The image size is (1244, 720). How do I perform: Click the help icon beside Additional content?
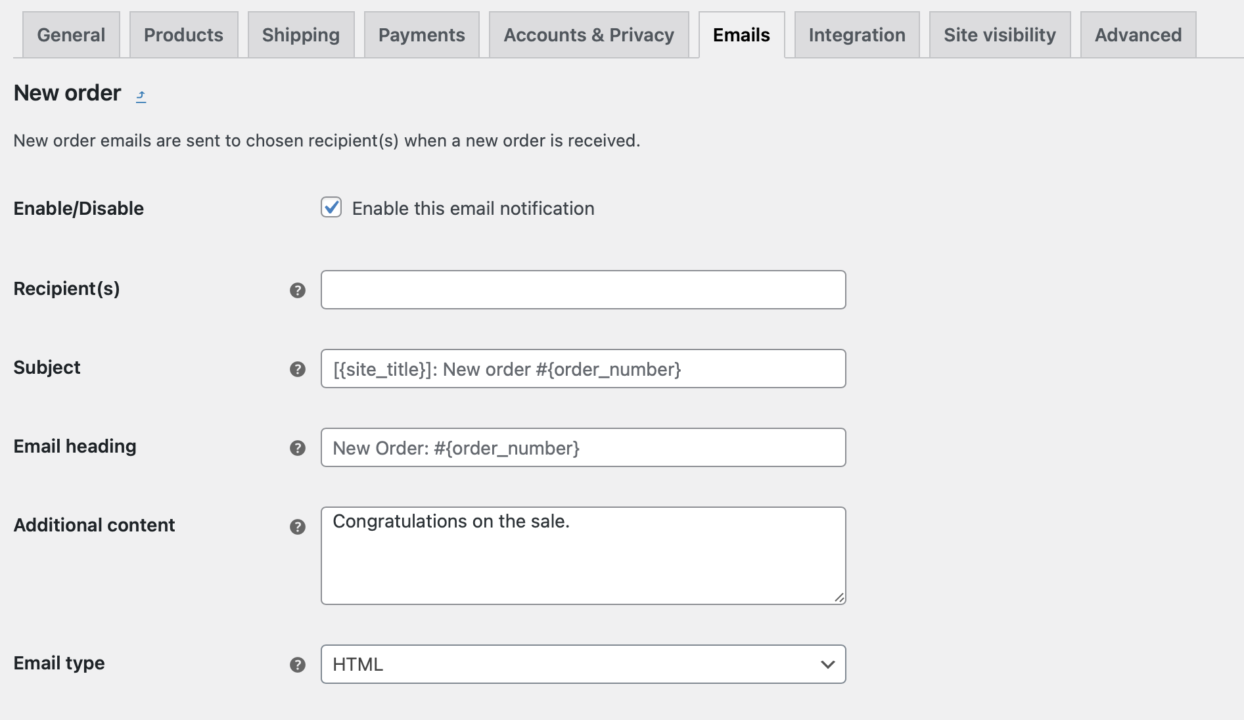coord(298,526)
